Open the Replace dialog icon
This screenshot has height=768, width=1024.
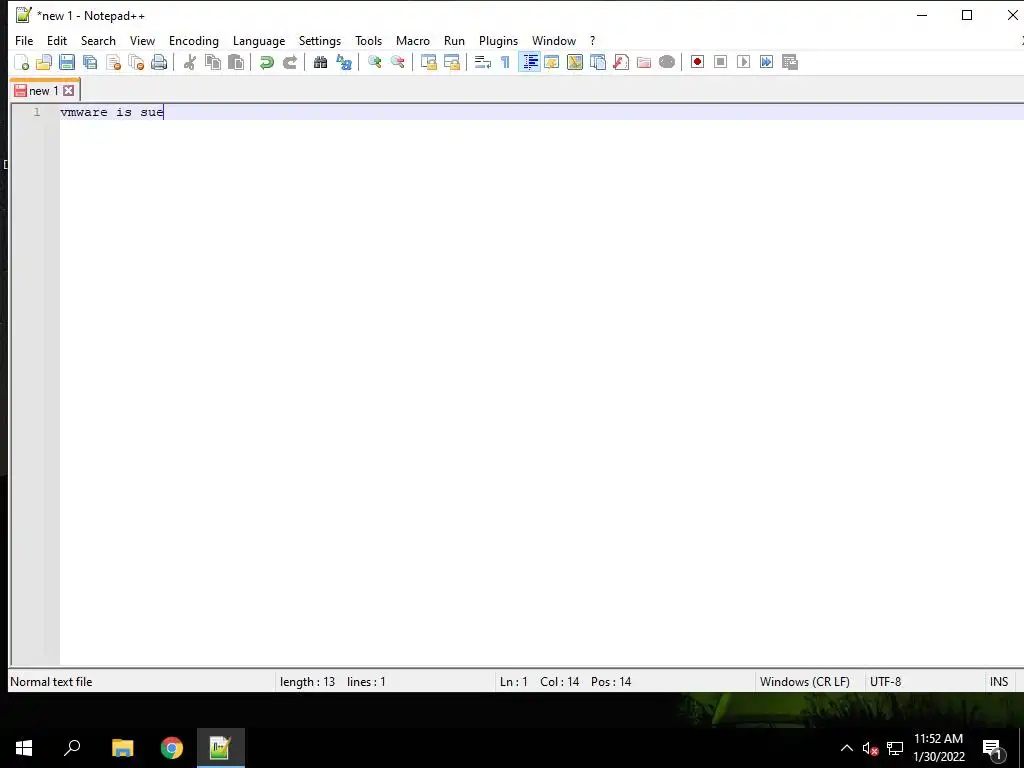point(344,62)
